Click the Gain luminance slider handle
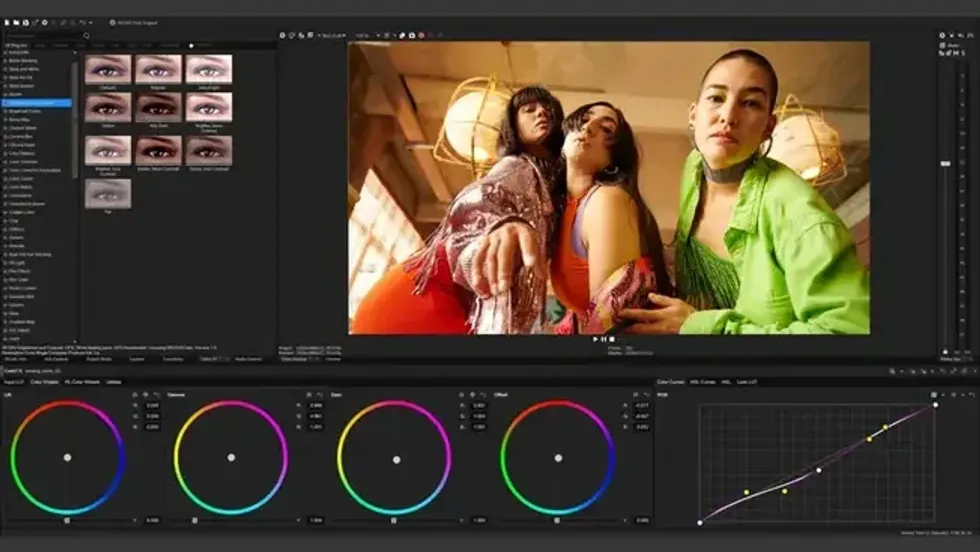 (393, 520)
